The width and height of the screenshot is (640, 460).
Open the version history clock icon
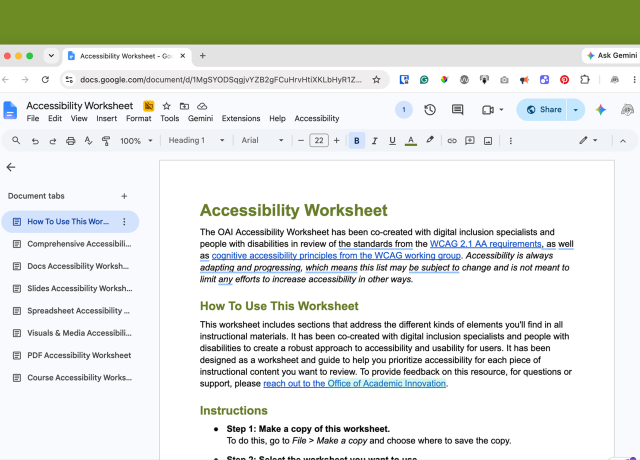430,110
